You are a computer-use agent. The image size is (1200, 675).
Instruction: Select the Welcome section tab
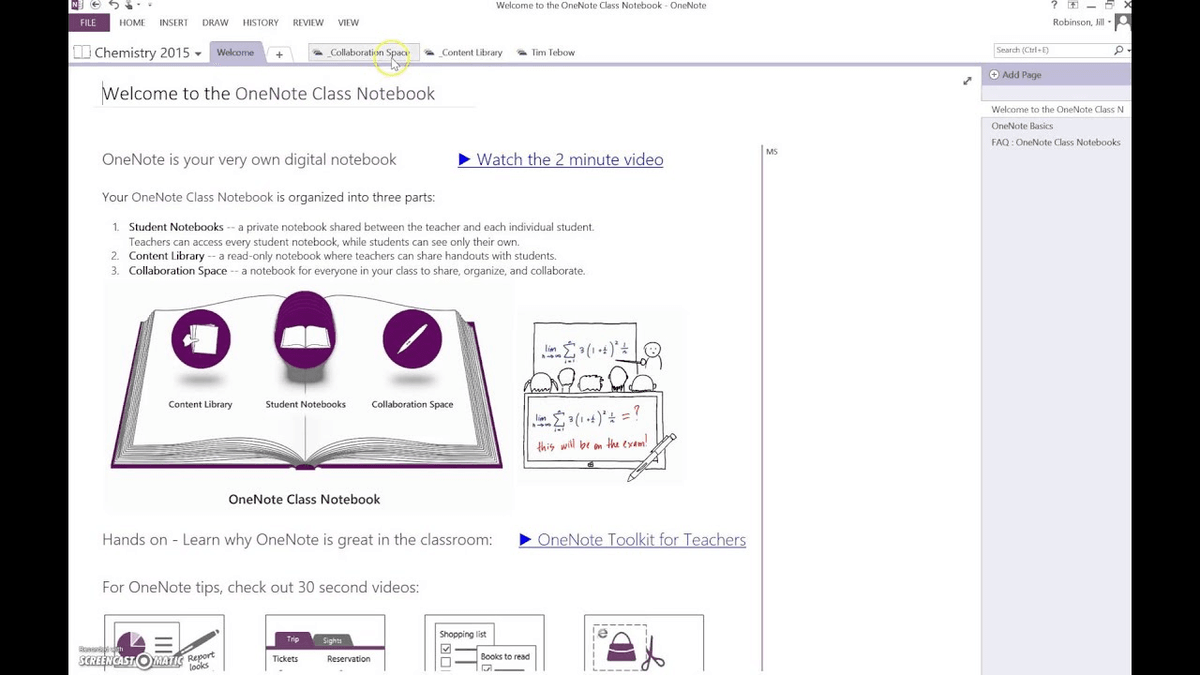point(235,52)
